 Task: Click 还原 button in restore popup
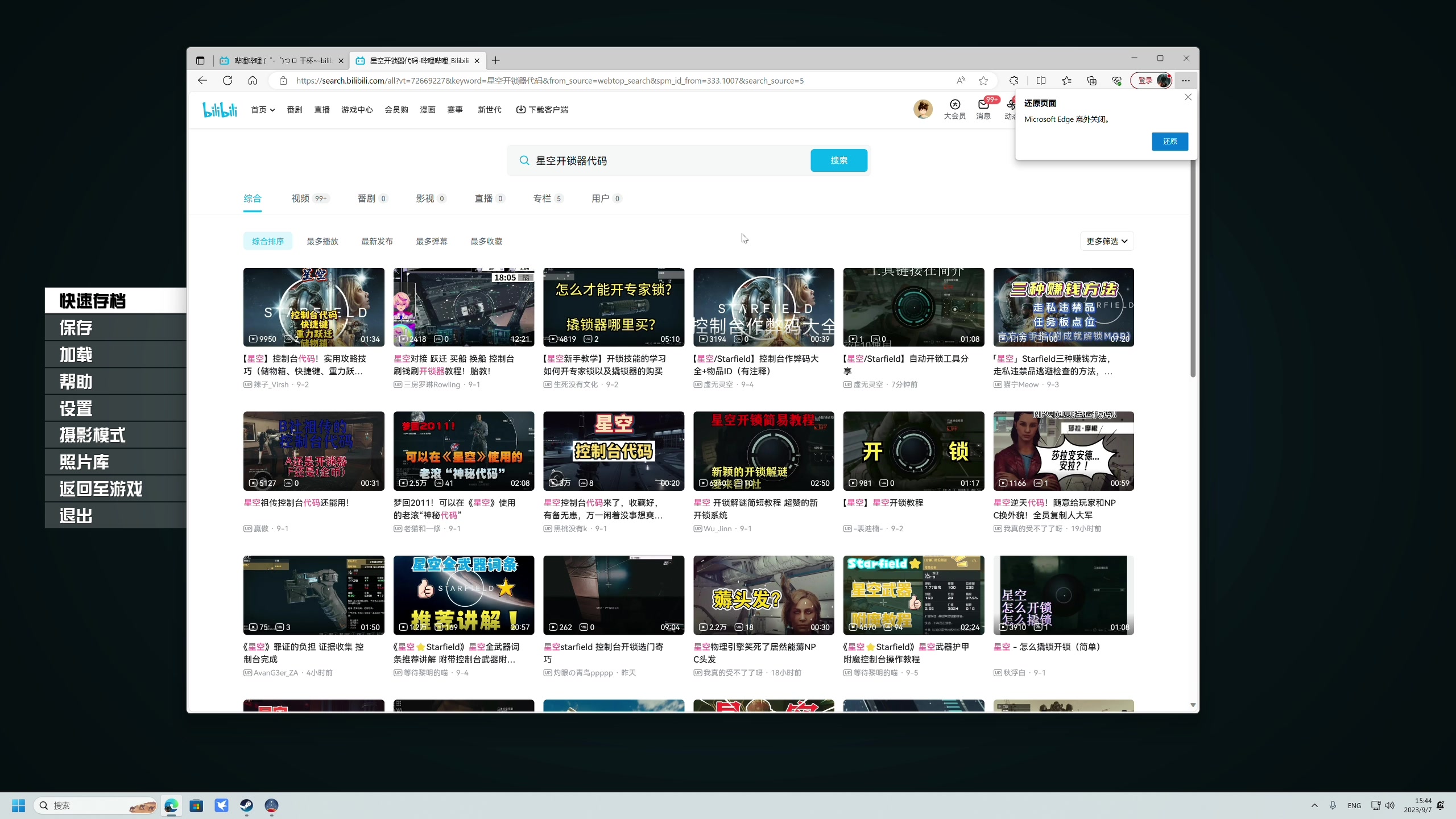(1170, 142)
